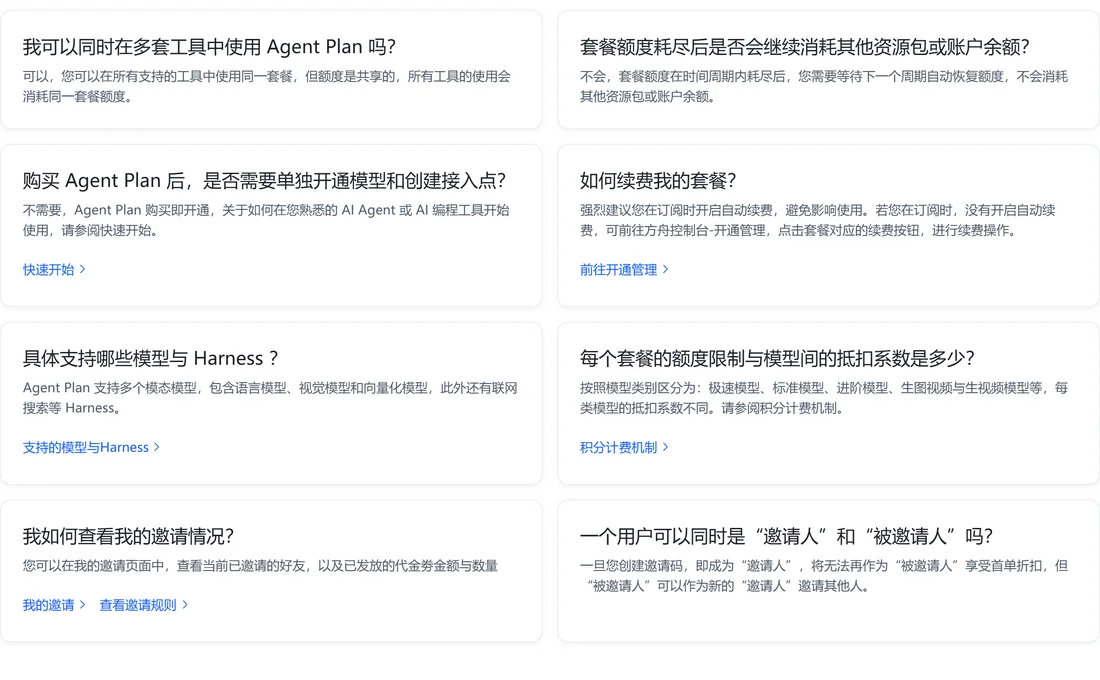Click the chevron arrow beside 支持的模型与Harness
Image resolution: width=1100 pixels, height=680 pixels.
point(157,447)
